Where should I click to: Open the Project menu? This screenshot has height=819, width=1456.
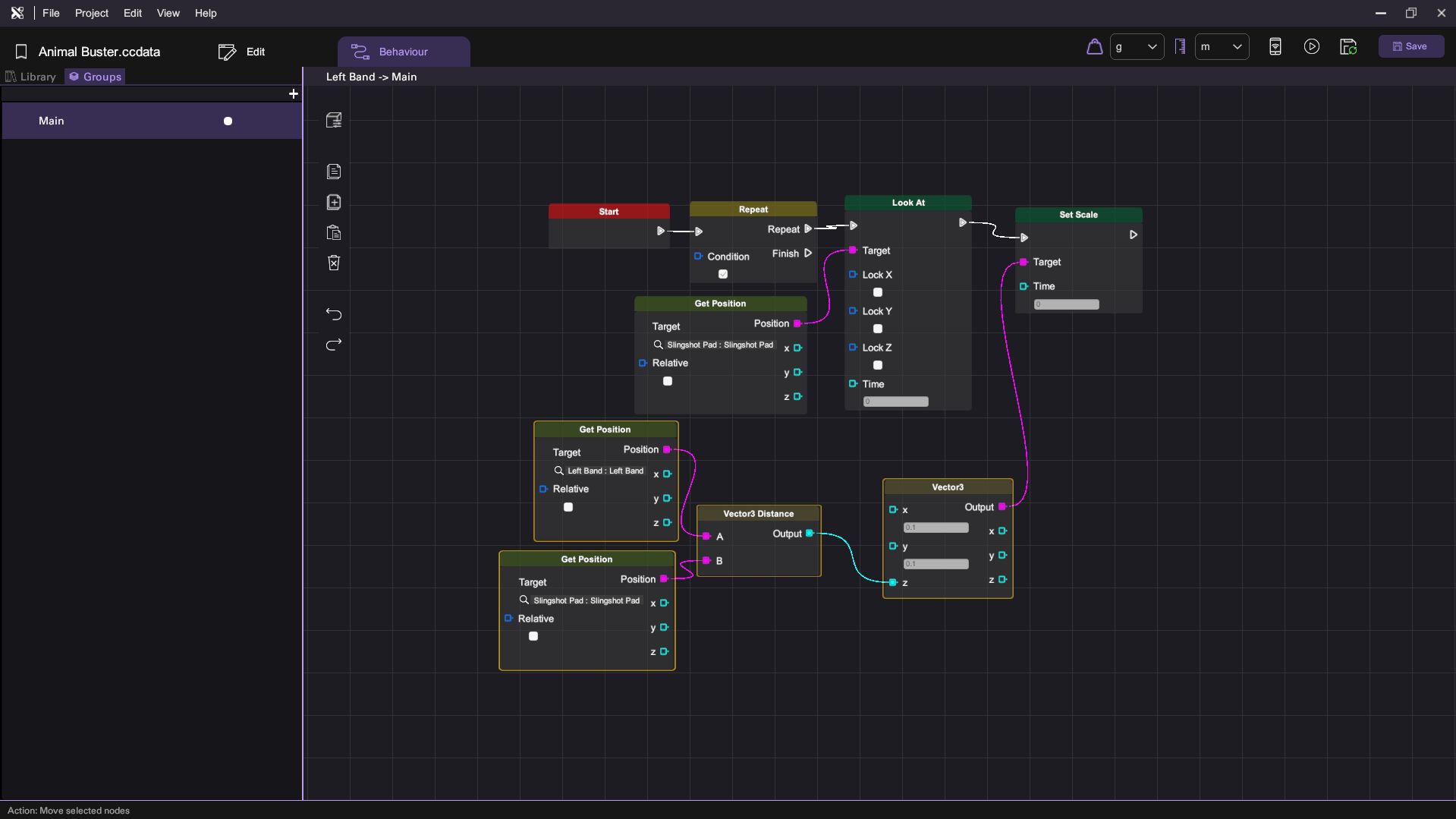91,14
